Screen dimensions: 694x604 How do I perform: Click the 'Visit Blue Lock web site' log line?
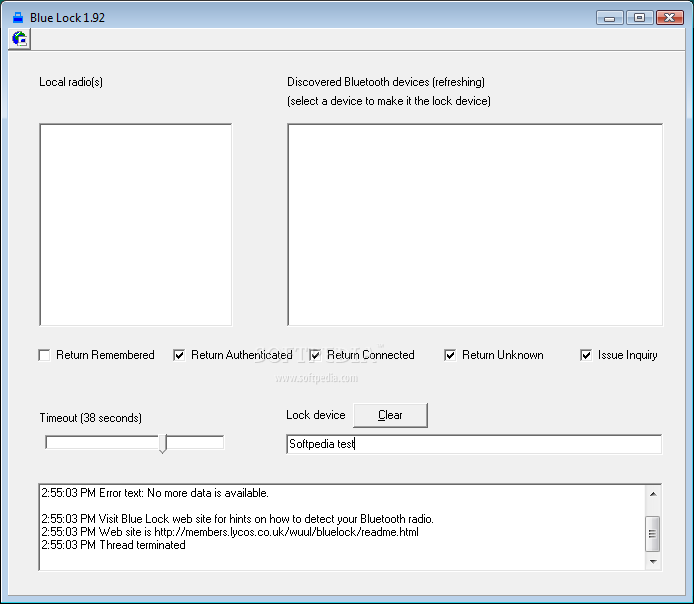click(237, 519)
